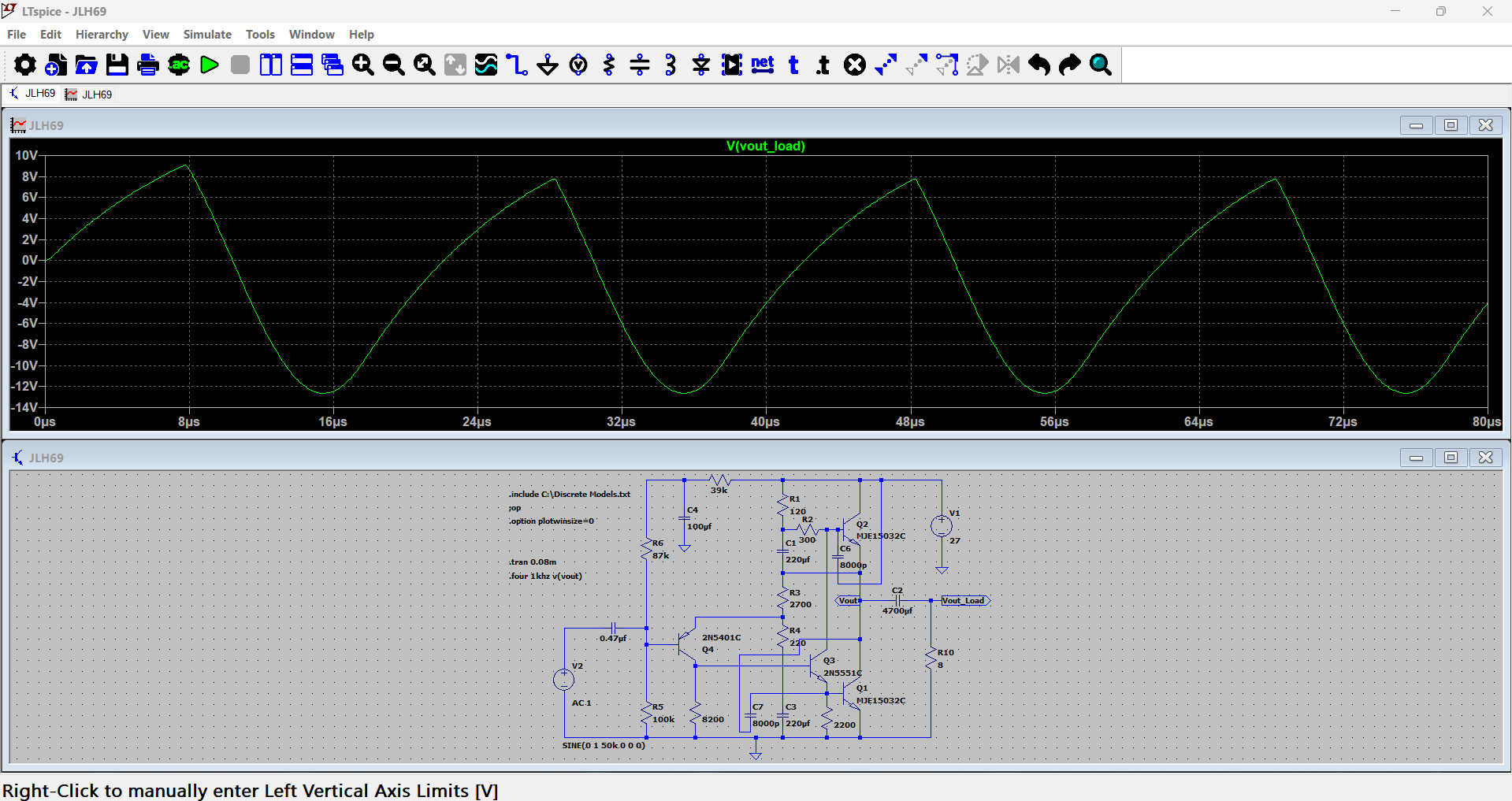Tile windows vertically
The image size is (1512, 801).
271,65
